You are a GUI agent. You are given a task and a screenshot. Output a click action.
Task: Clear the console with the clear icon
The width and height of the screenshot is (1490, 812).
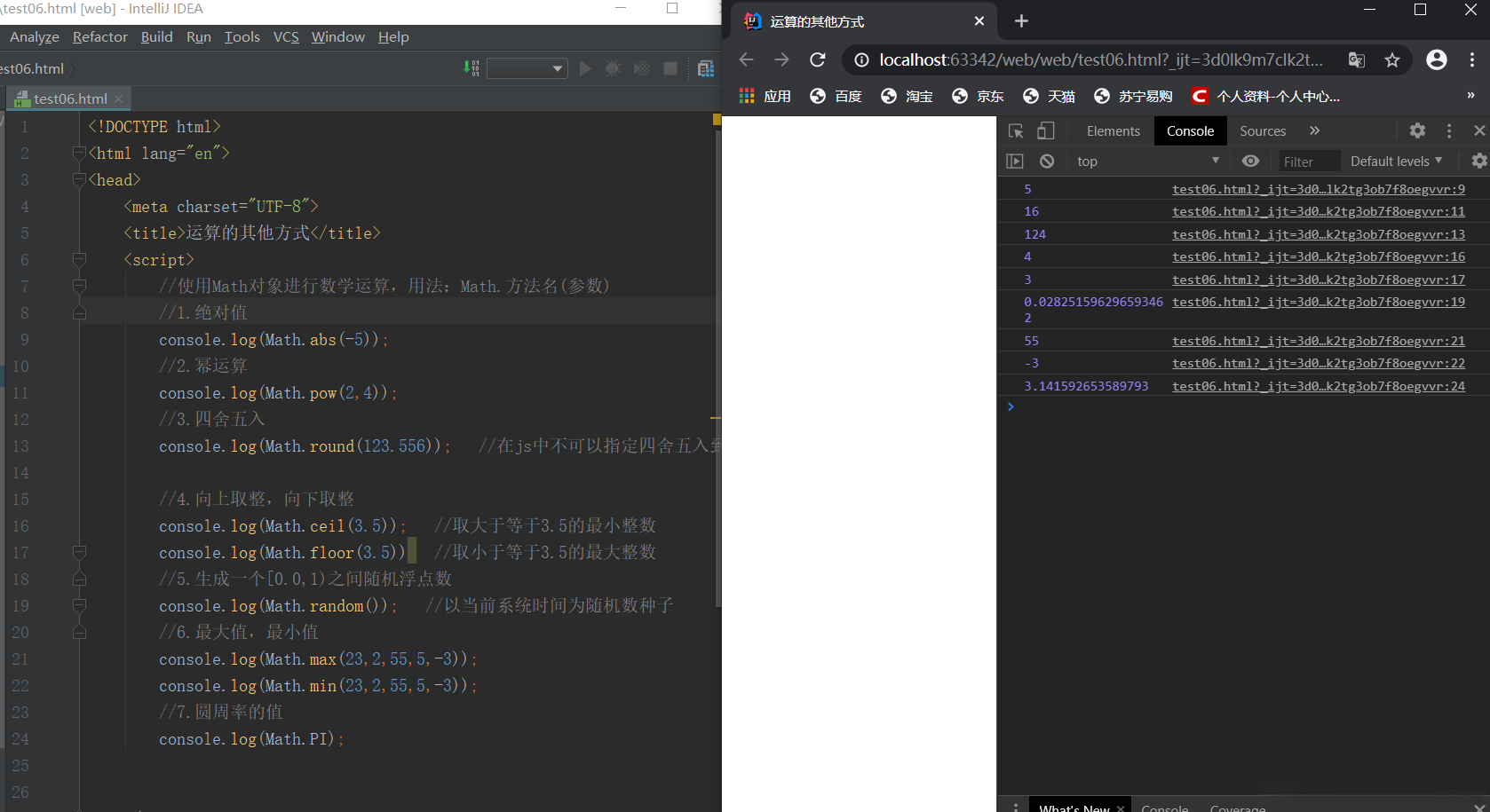point(1047,162)
